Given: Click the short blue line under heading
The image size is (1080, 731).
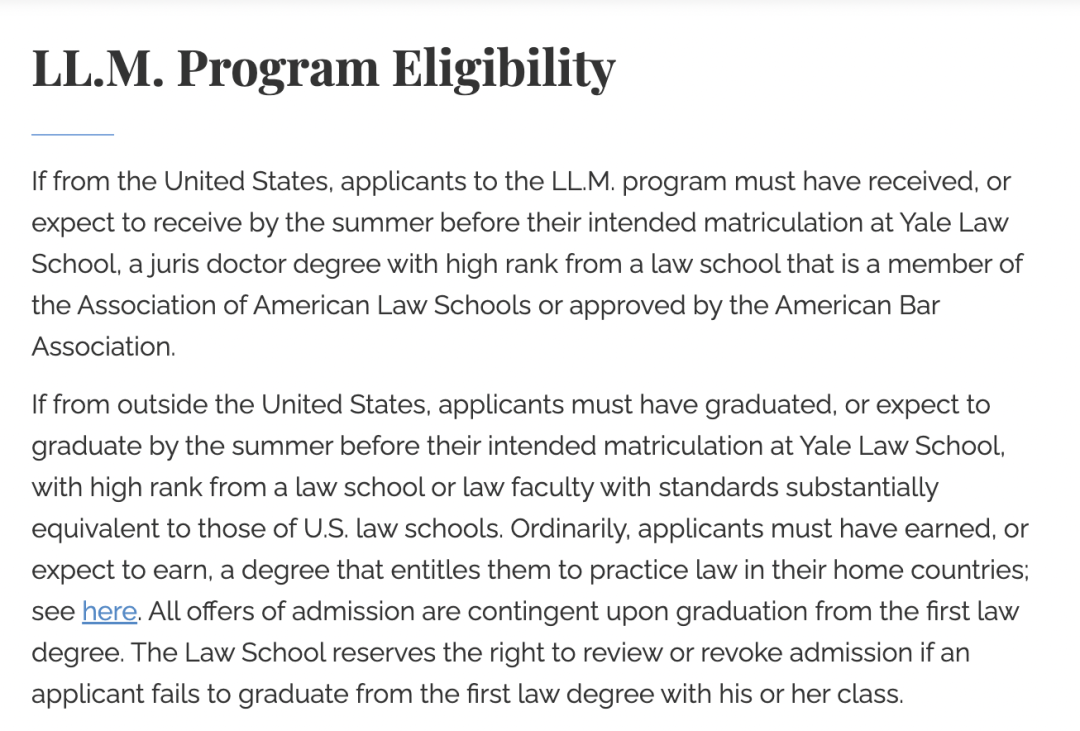Looking at the screenshot, I should [x=72, y=133].
